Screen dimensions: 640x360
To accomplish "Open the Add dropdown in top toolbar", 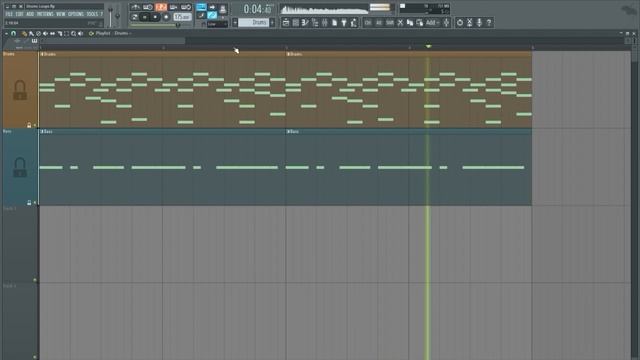I will (432, 22).
